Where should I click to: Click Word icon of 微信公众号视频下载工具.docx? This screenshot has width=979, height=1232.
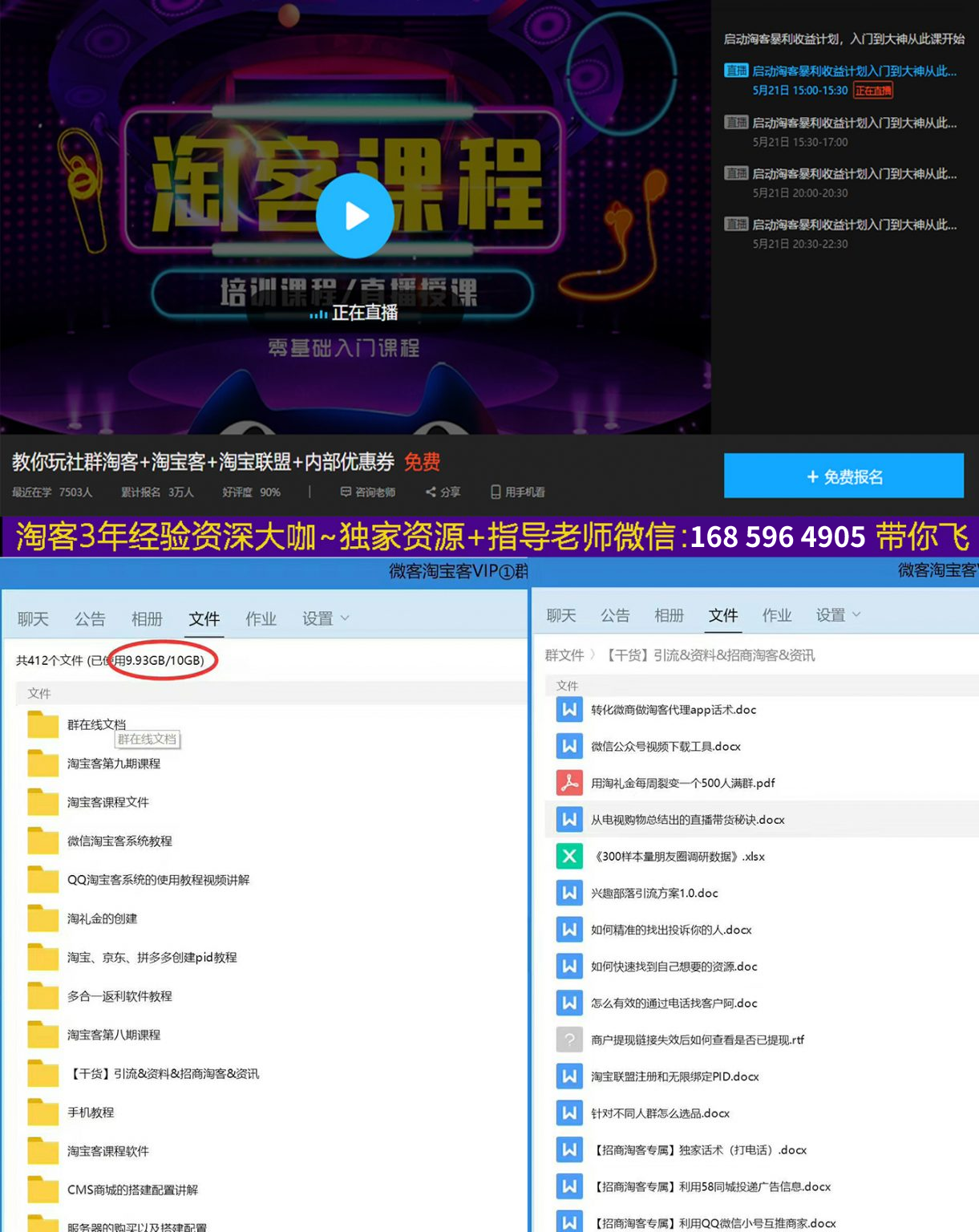click(x=569, y=747)
